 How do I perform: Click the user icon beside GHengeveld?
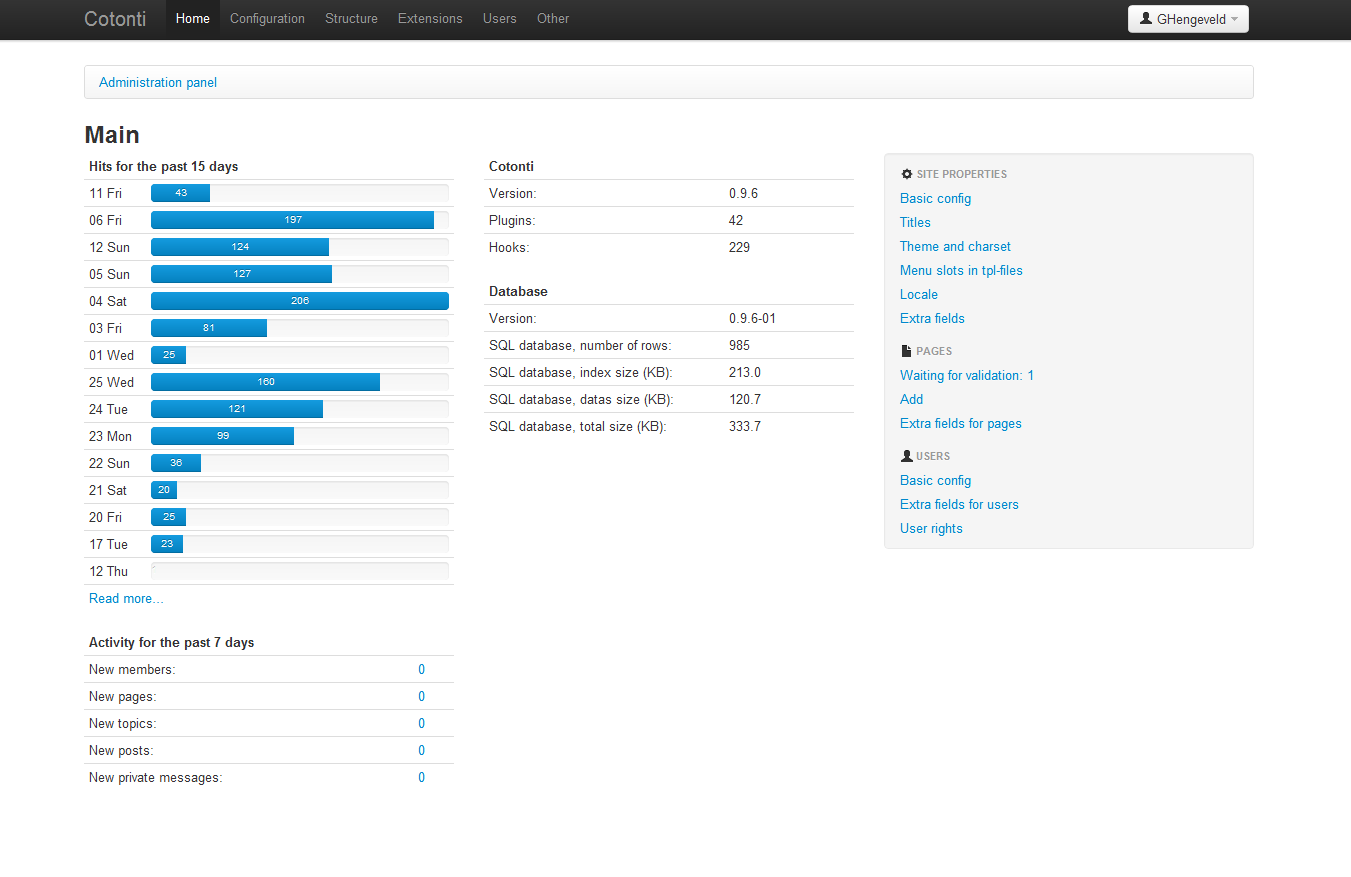[1146, 18]
